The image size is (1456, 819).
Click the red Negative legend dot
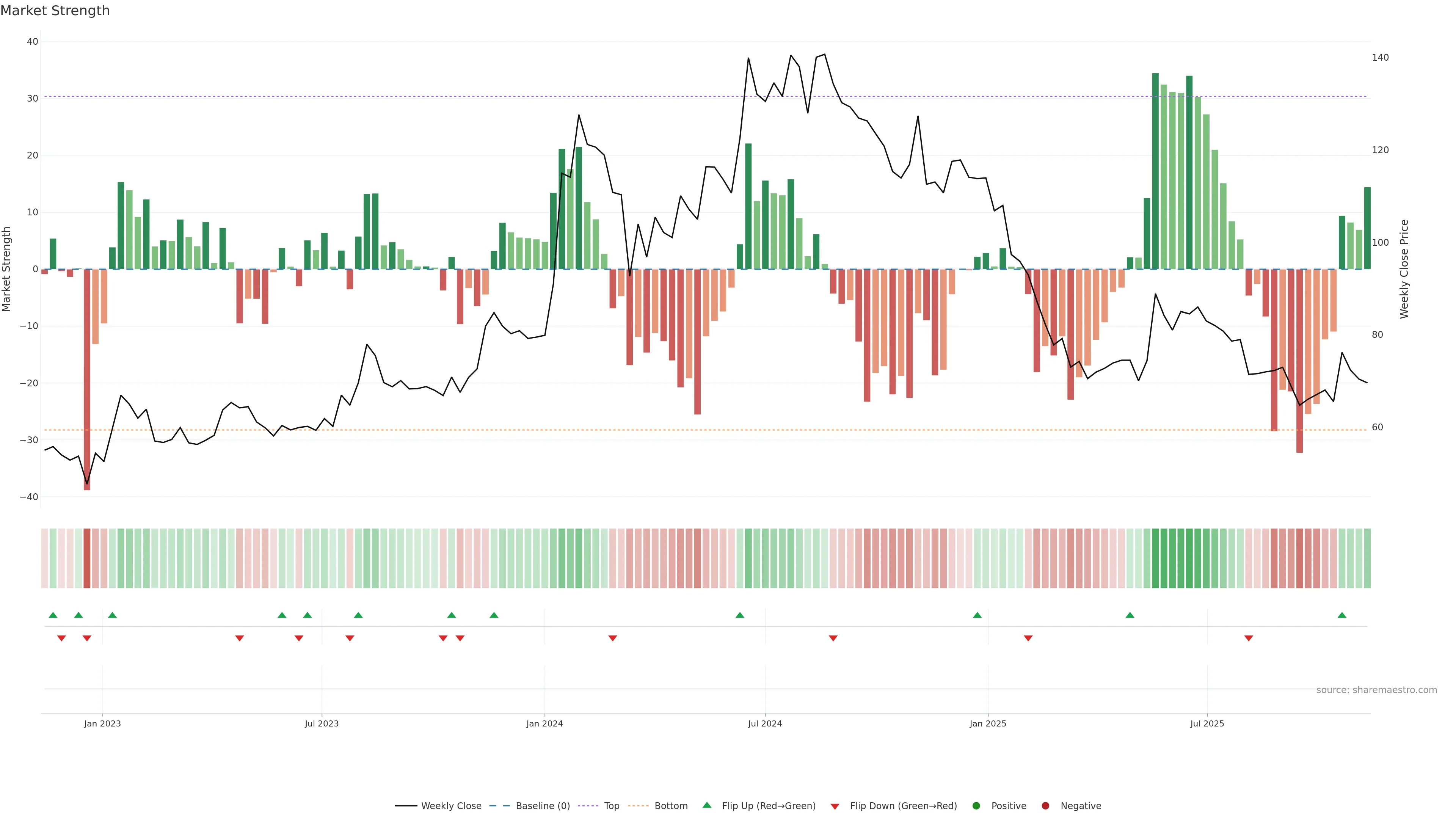[1045, 806]
